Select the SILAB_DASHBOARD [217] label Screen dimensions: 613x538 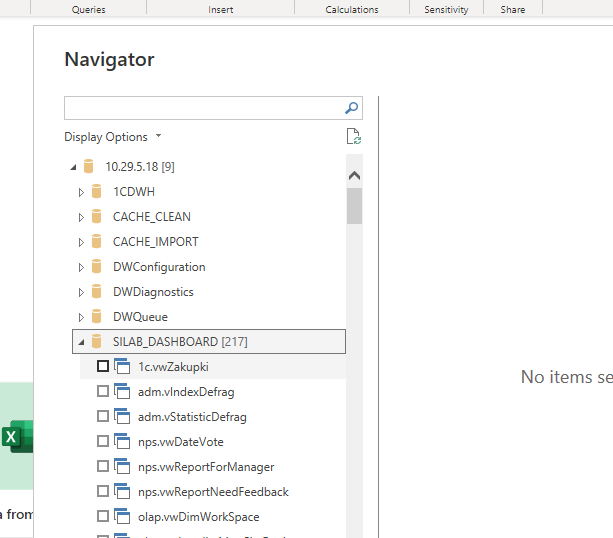pos(180,342)
